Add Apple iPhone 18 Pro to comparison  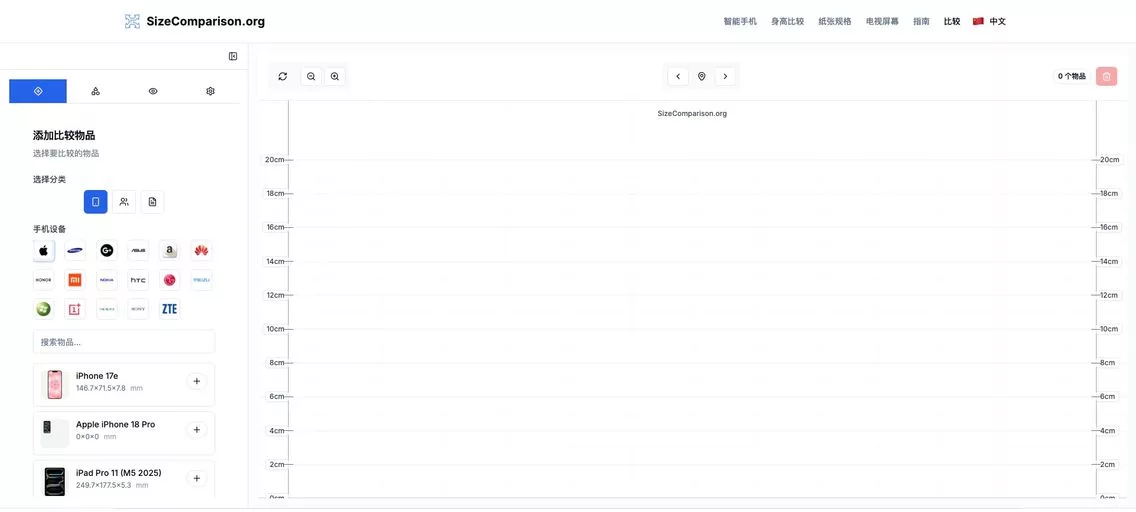(196, 430)
